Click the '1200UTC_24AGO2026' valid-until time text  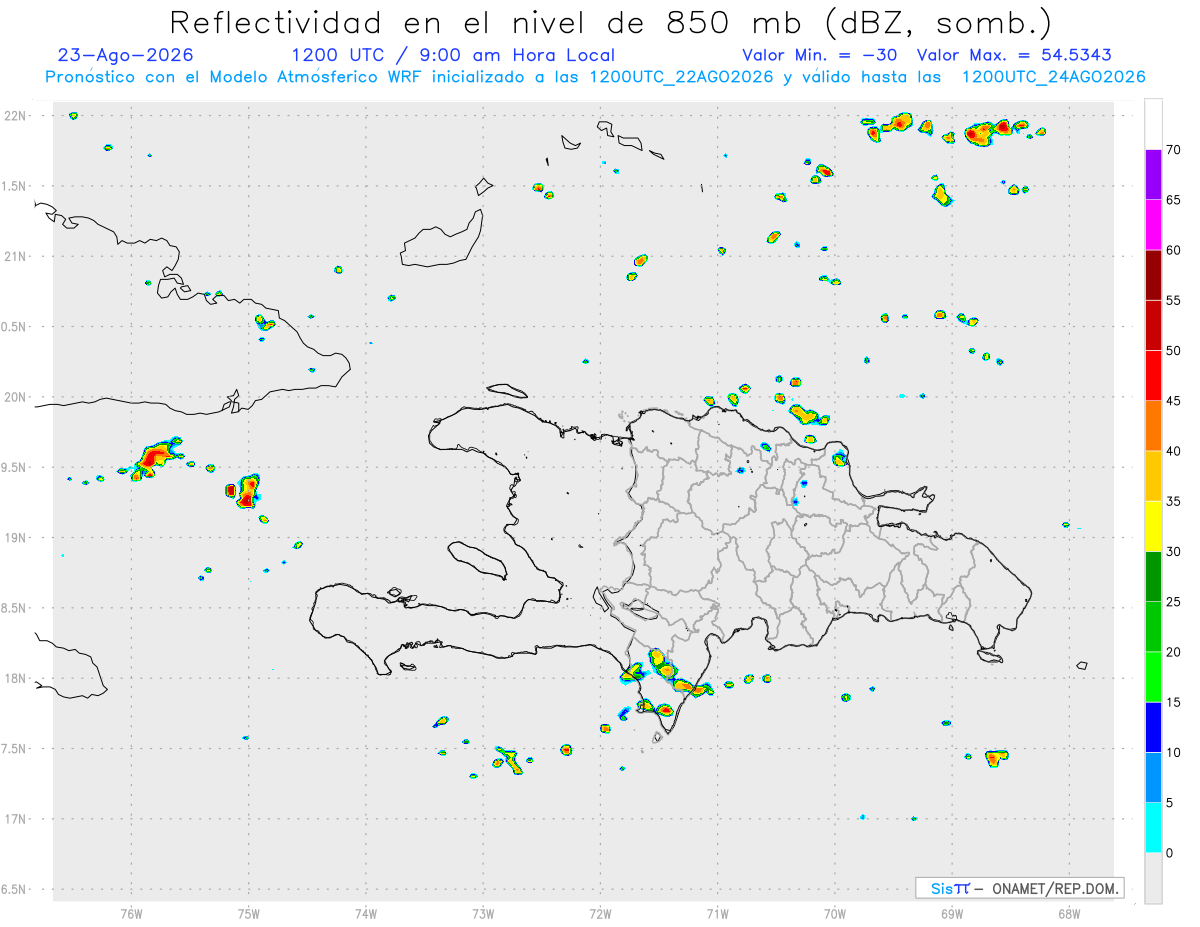tap(1053, 77)
